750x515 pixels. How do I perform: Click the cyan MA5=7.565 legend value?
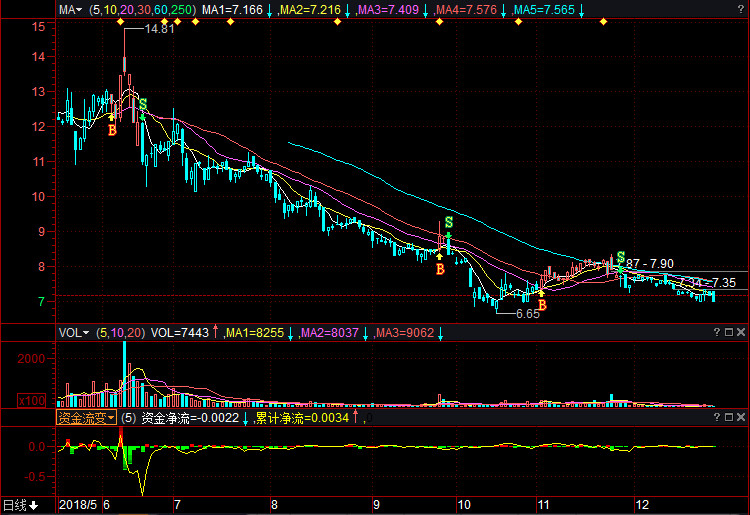point(544,10)
